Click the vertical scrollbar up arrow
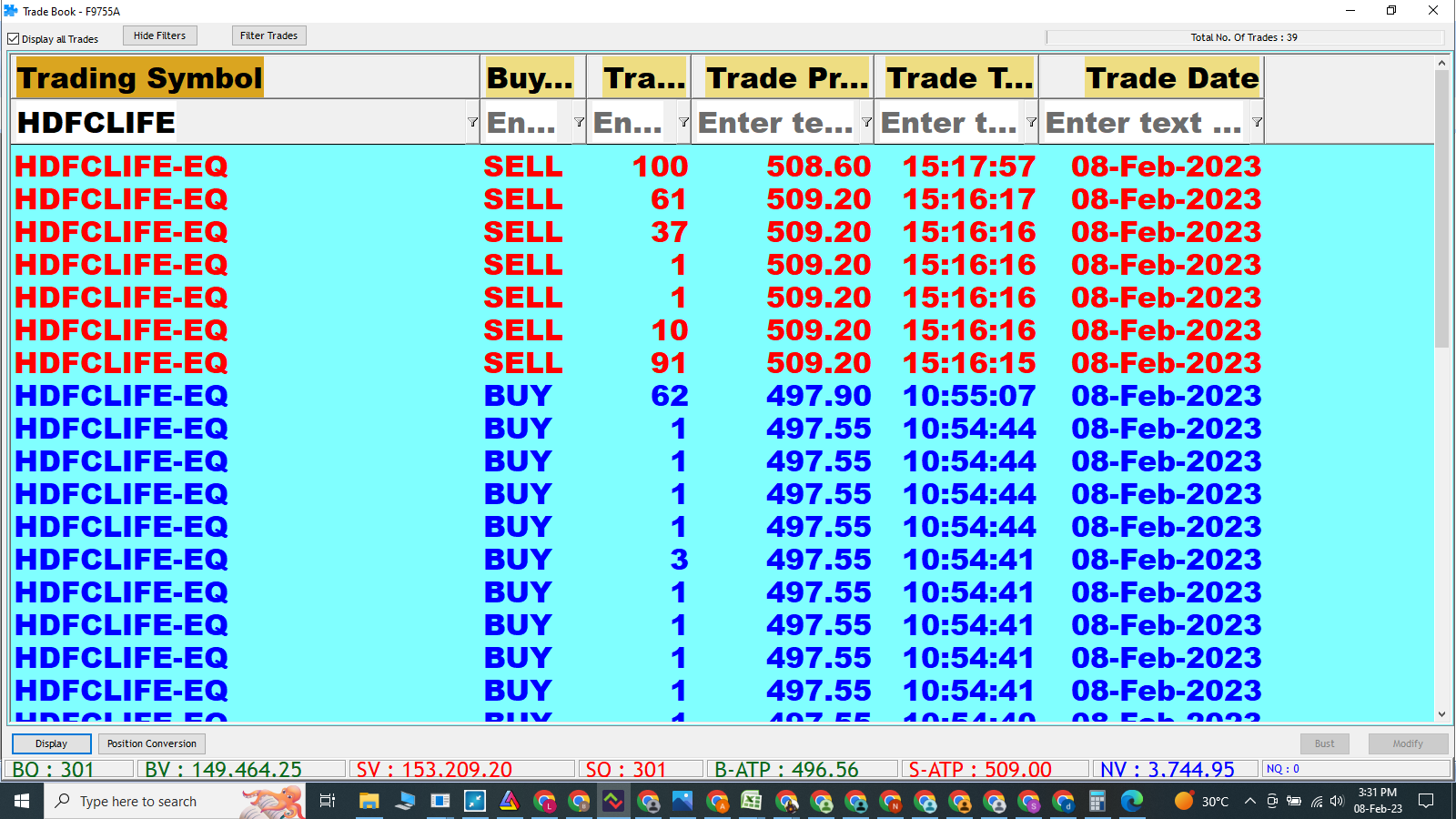 click(x=1441, y=63)
